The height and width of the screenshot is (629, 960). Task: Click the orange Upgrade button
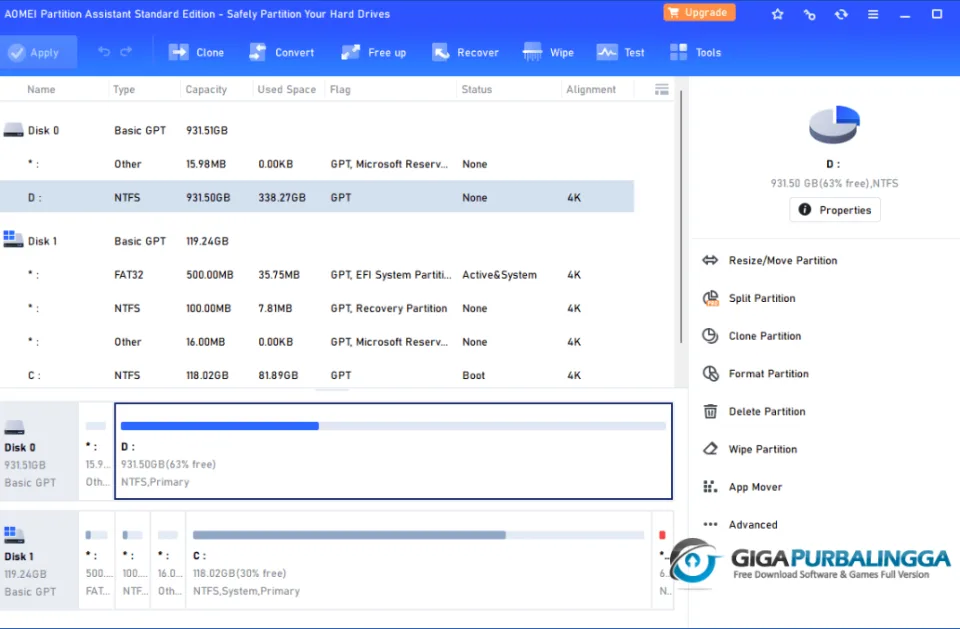coord(699,12)
